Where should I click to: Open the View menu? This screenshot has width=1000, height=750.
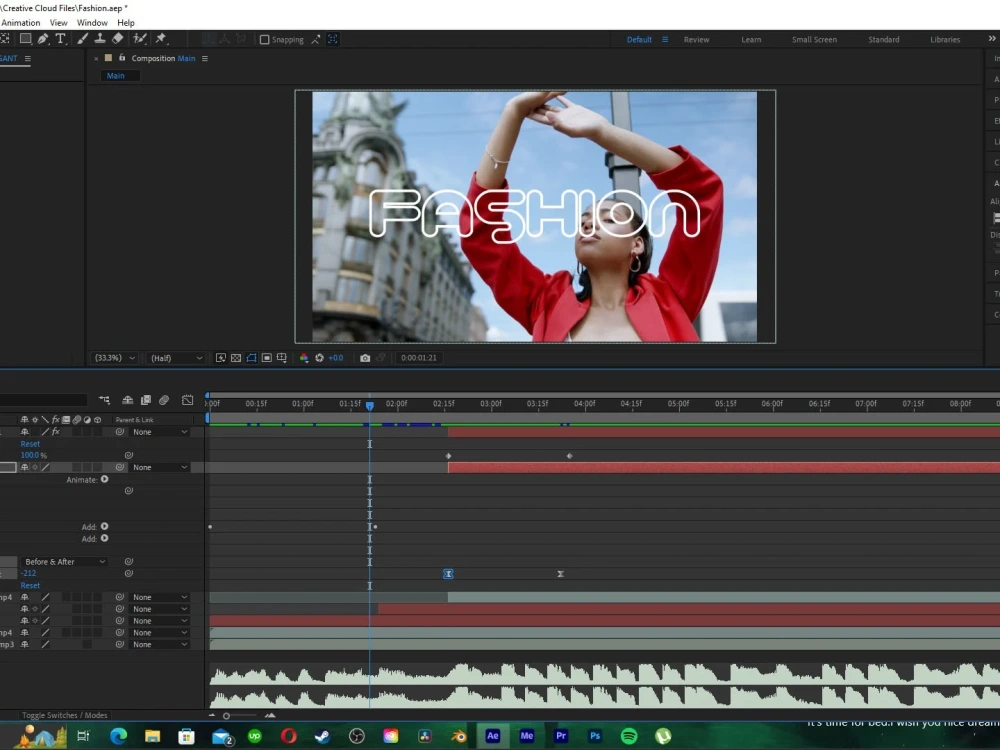coord(59,22)
